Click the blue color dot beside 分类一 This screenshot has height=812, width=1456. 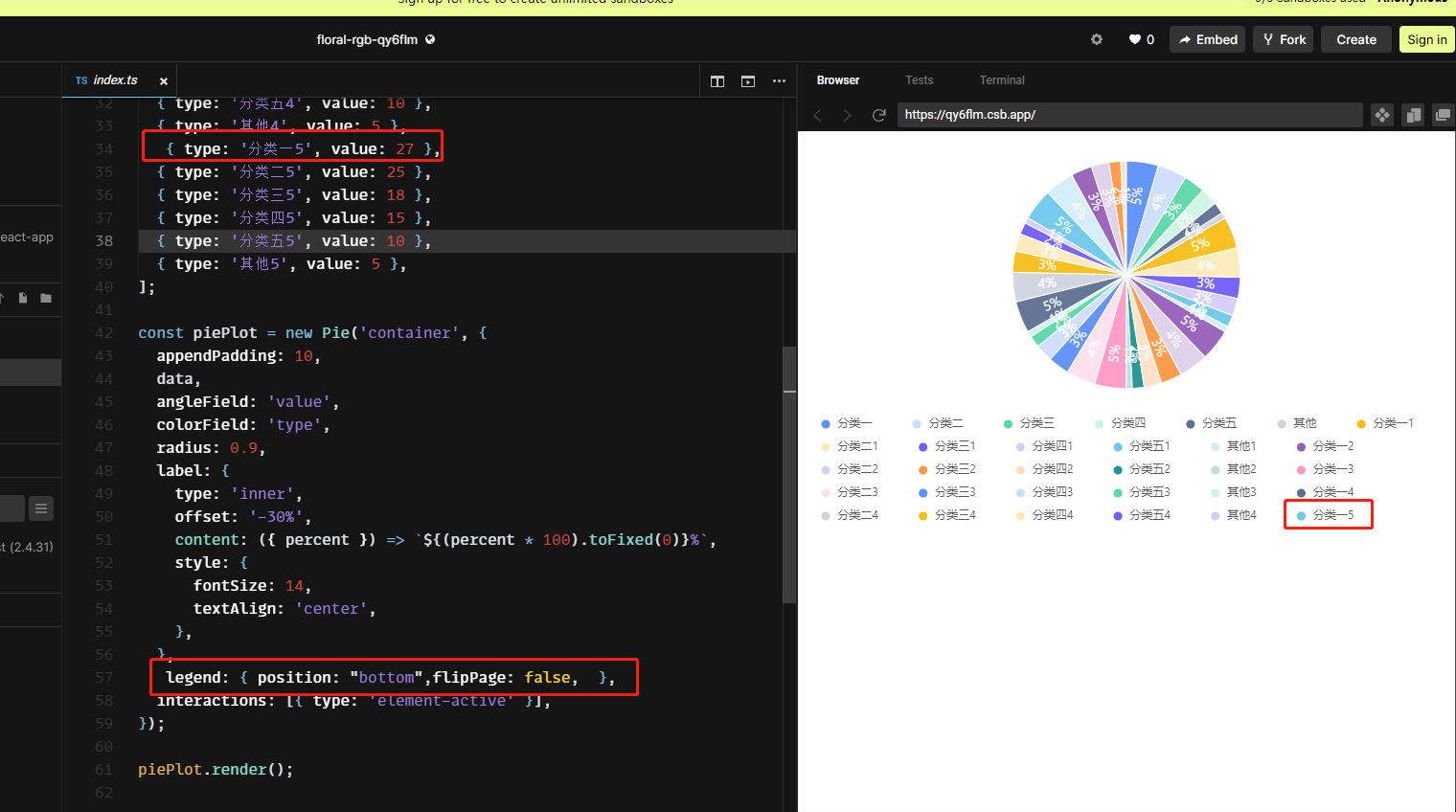(x=825, y=422)
